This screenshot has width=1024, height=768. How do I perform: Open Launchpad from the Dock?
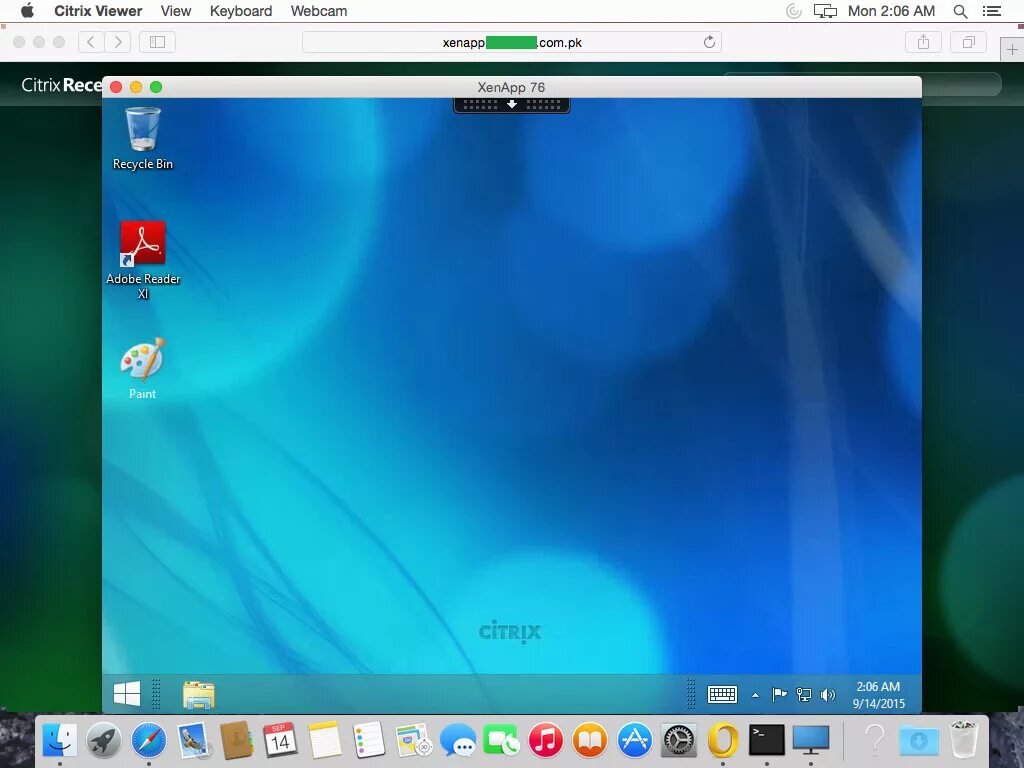[x=104, y=740]
